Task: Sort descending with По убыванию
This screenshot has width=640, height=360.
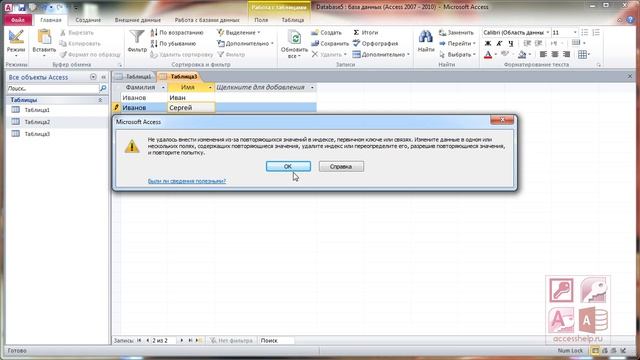Action: click(x=174, y=43)
